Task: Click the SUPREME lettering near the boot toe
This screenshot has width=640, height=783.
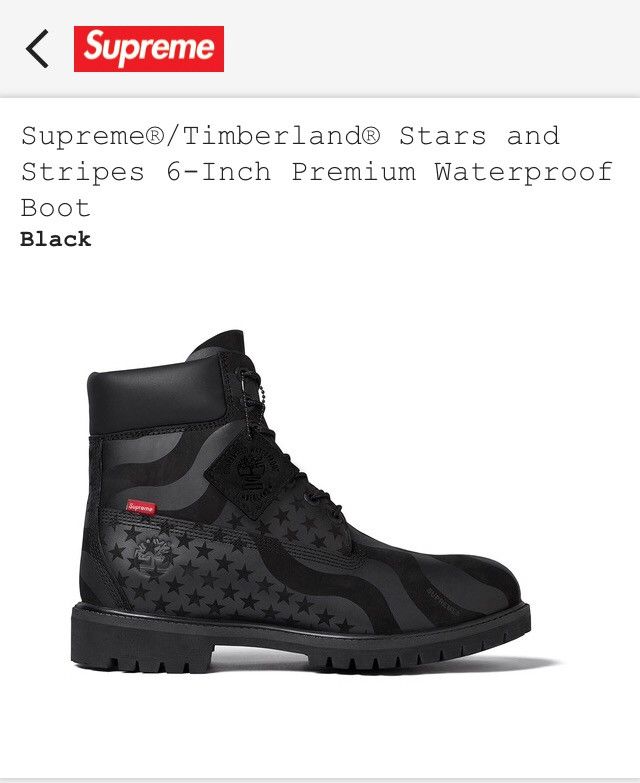Action: [444, 602]
